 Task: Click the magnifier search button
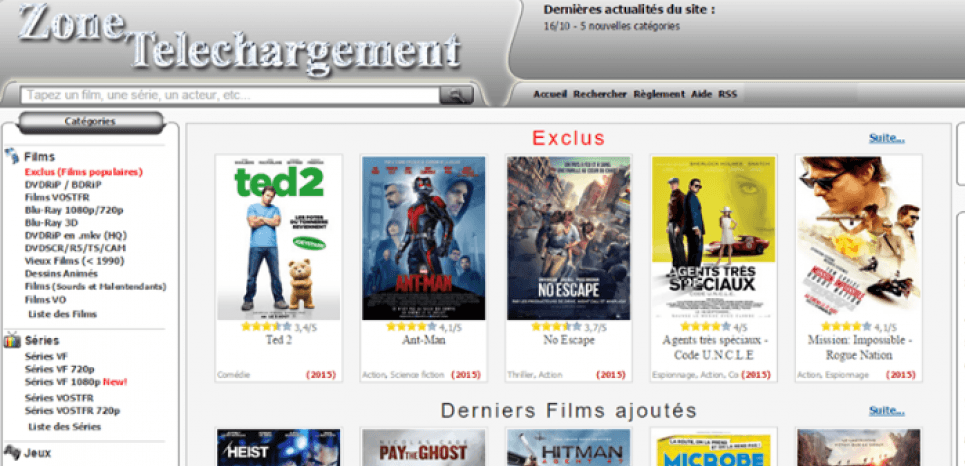(x=456, y=95)
